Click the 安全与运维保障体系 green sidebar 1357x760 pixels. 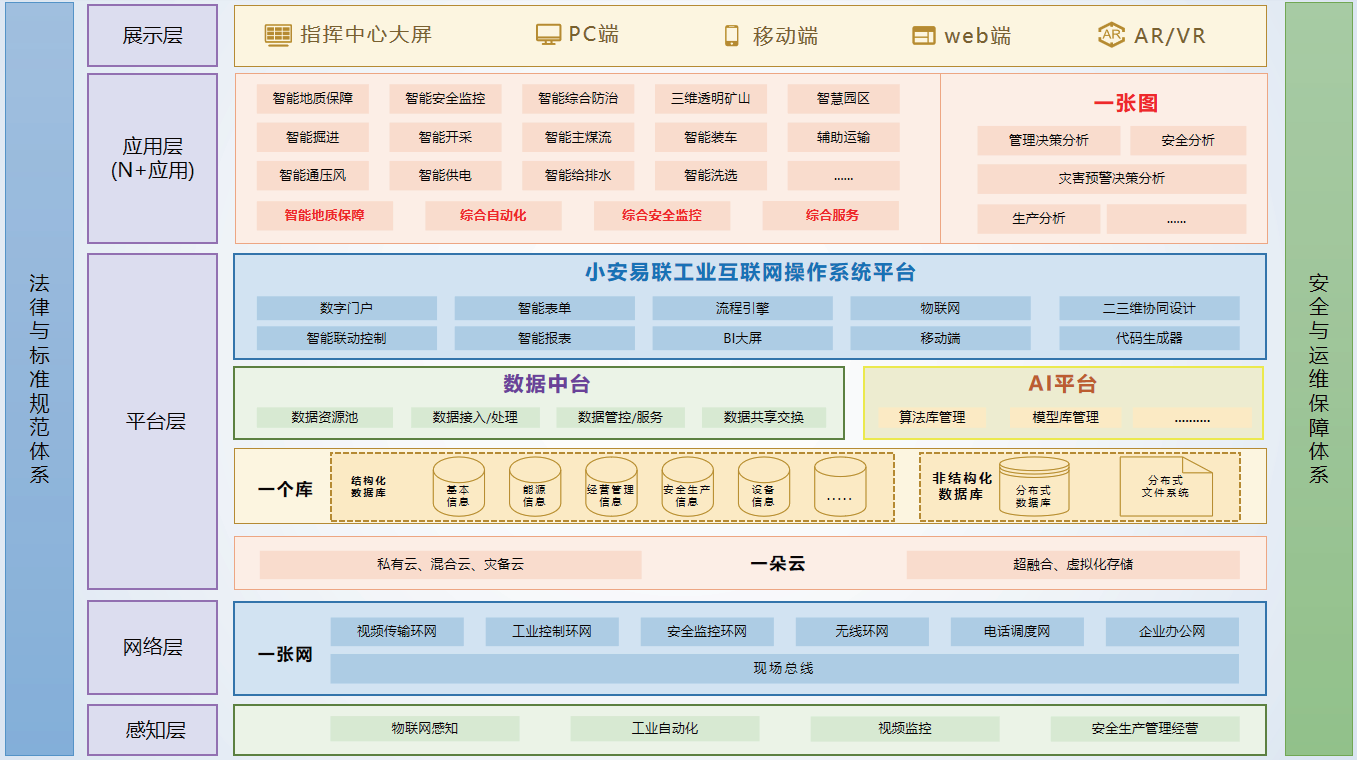click(x=1318, y=379)
